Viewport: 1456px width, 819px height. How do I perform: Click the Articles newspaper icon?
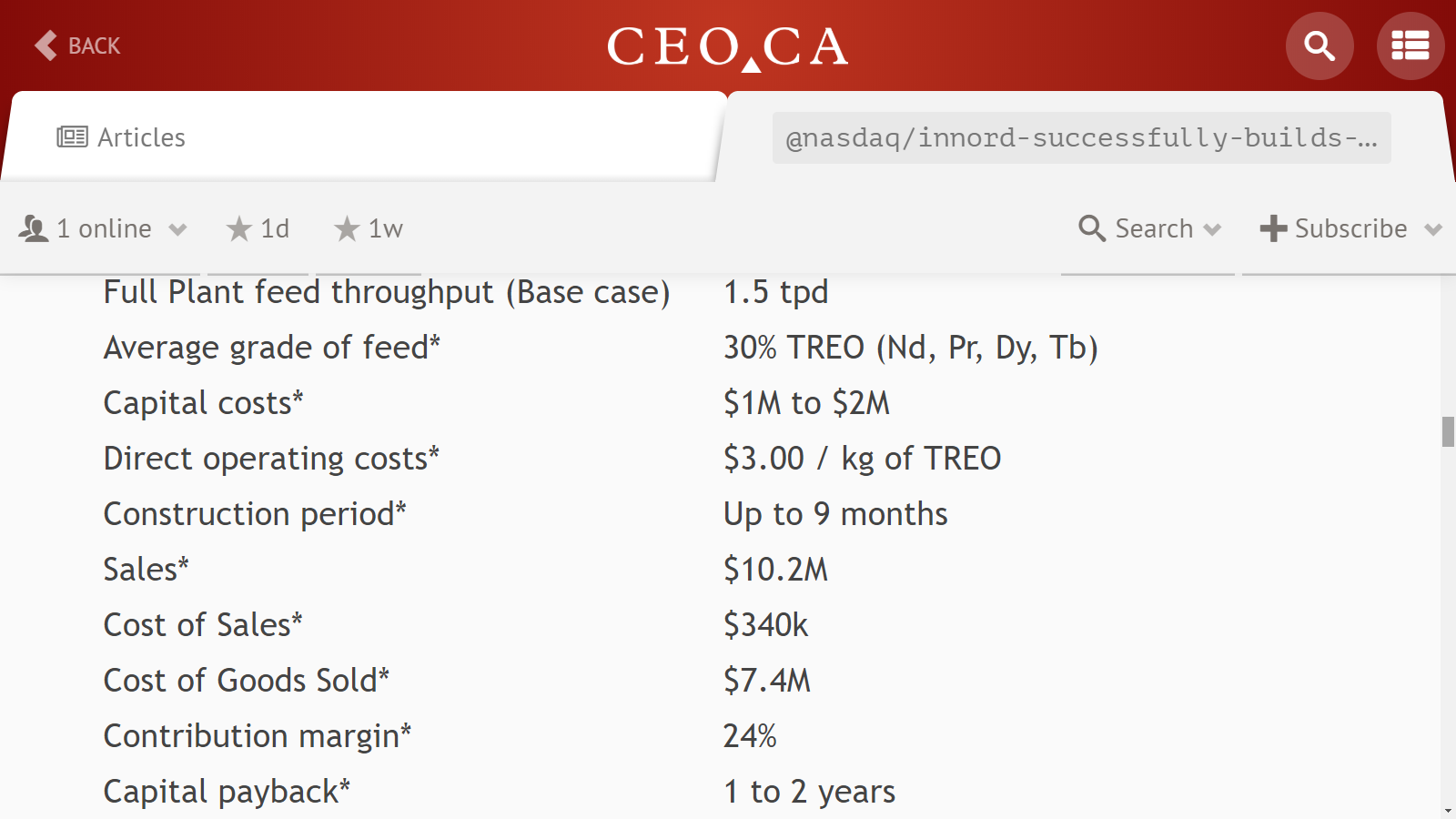pyautogui.click(x=72, y=137)
